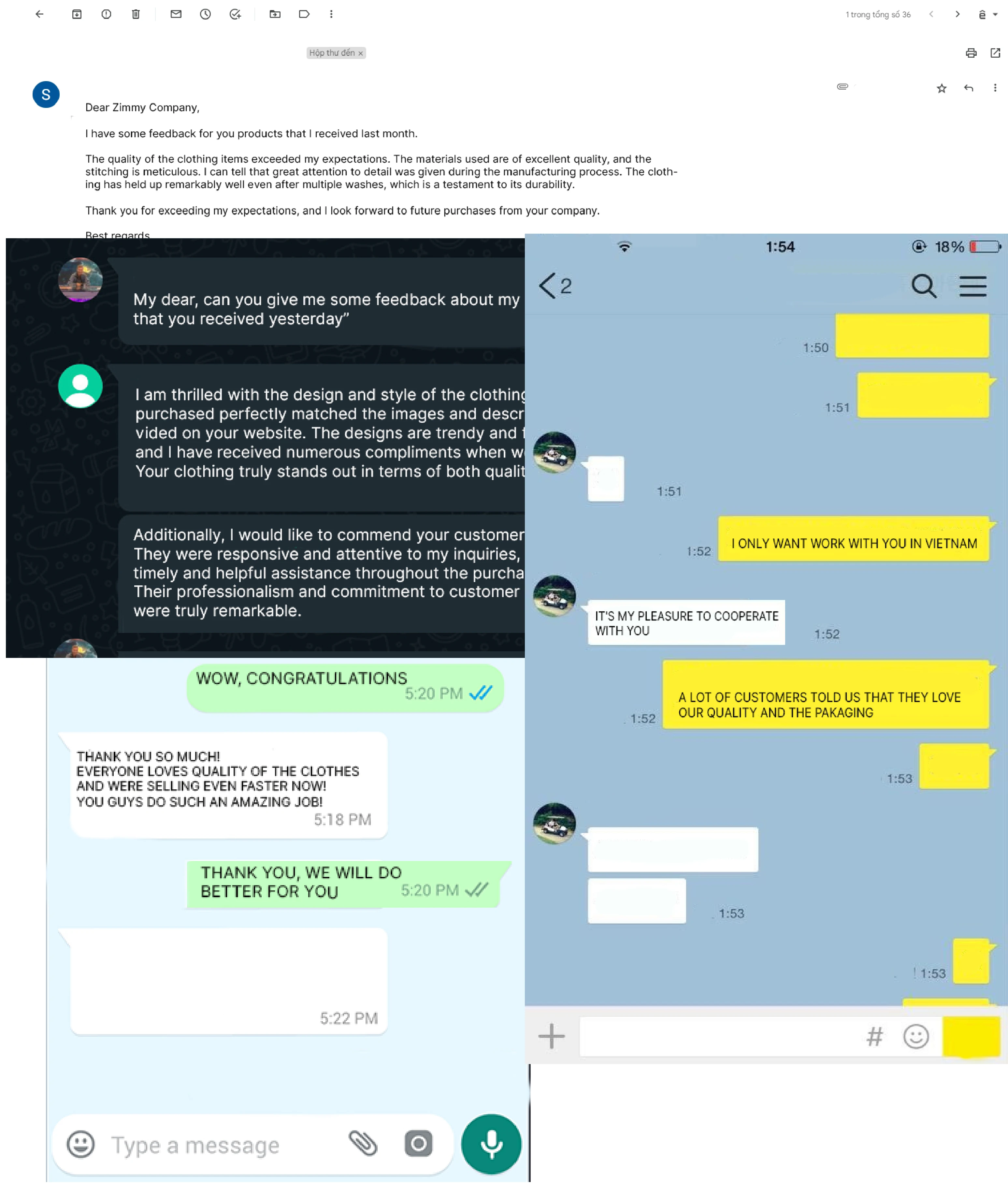Move email to a folder
Image resolution: width=1008 pixels, height=1183 pixels.
click(x=275, y=14)
